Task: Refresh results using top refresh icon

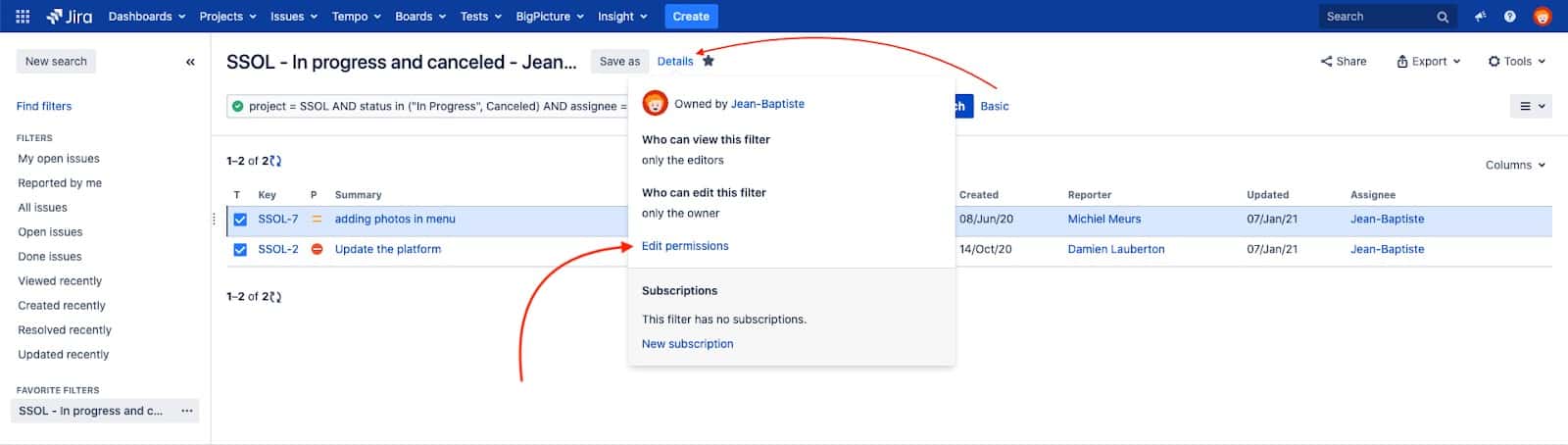Action: [275, 161]
